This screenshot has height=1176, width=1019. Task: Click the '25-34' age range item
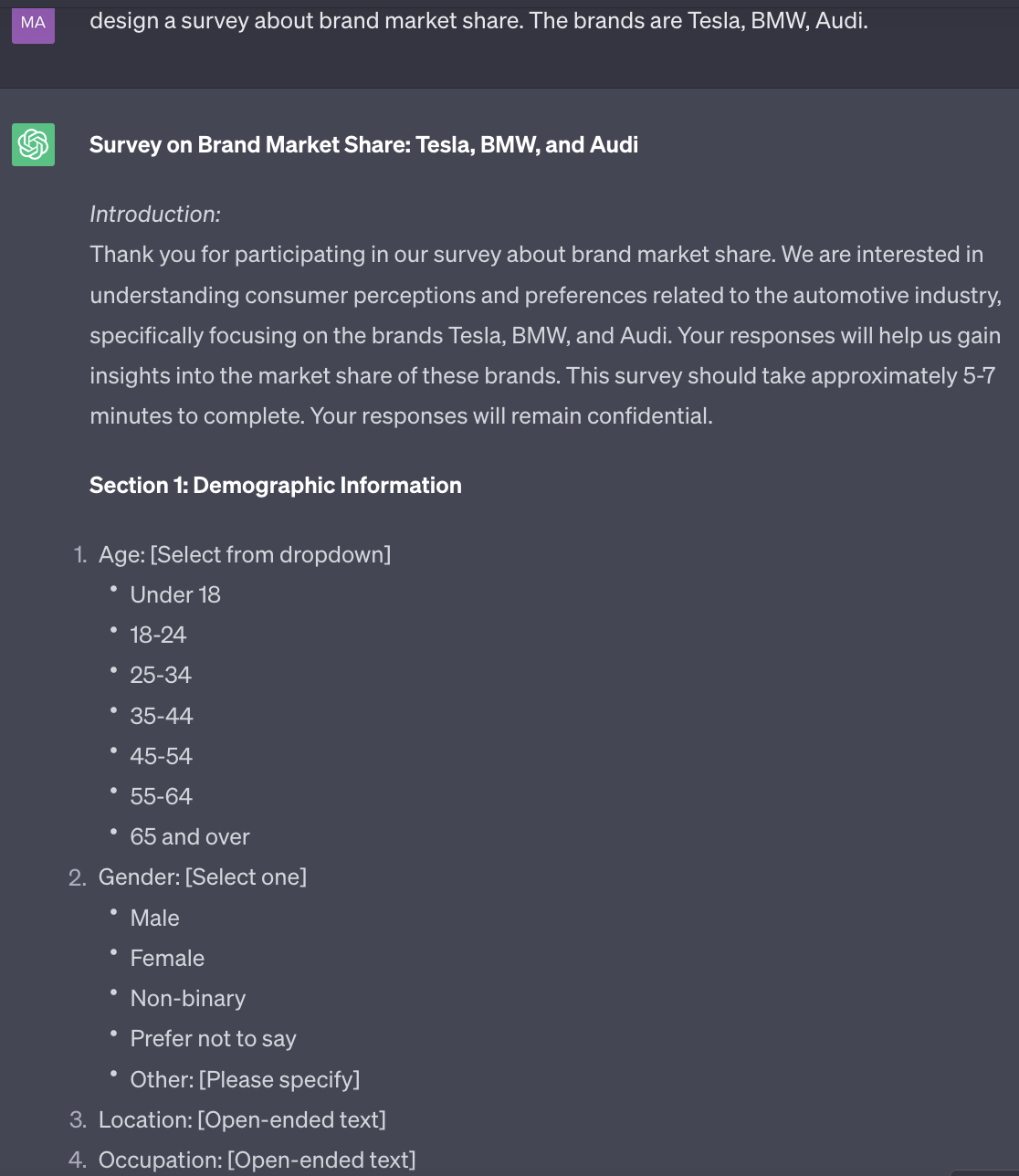point(161,675)
